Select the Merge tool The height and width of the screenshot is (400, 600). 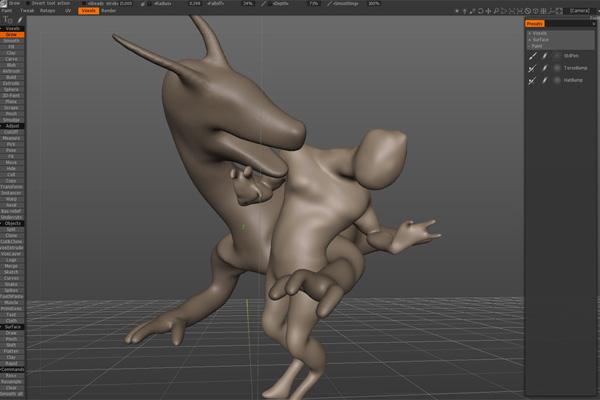(11, 266)
